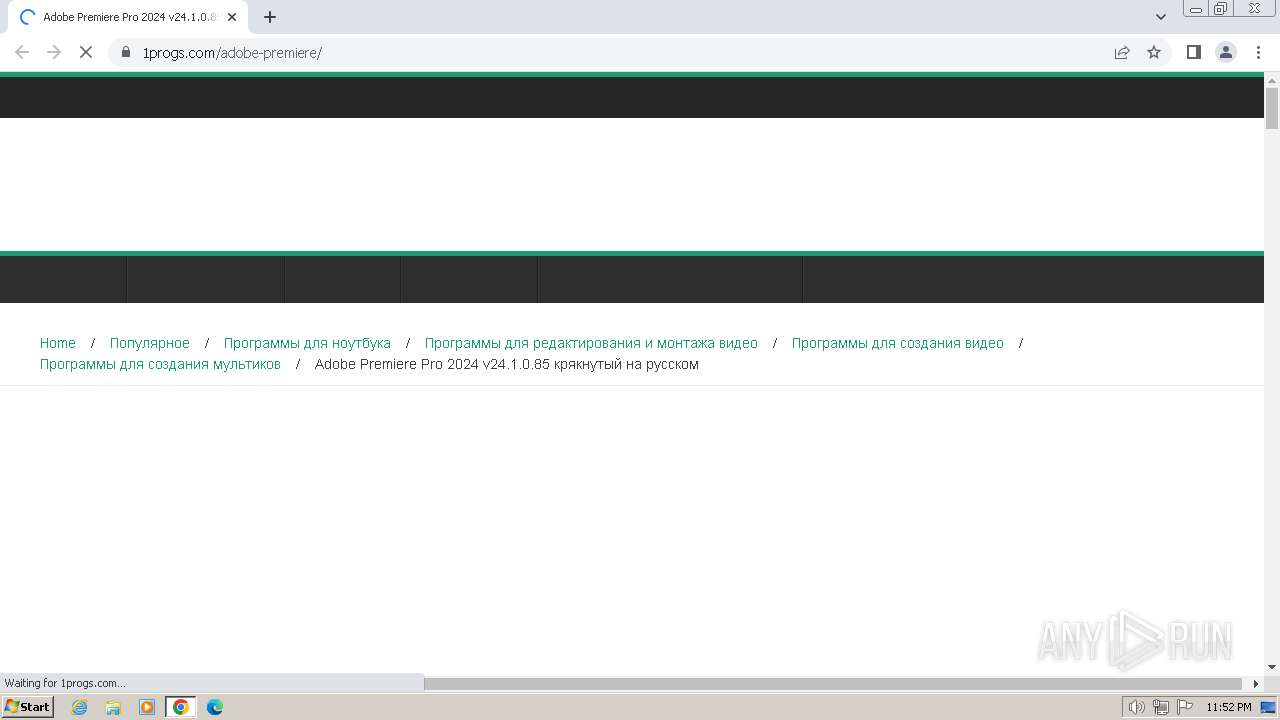The width and height of the screenshot is (1280, 720).
Task: Share this page icon
Action: [x=1122, y=52]
